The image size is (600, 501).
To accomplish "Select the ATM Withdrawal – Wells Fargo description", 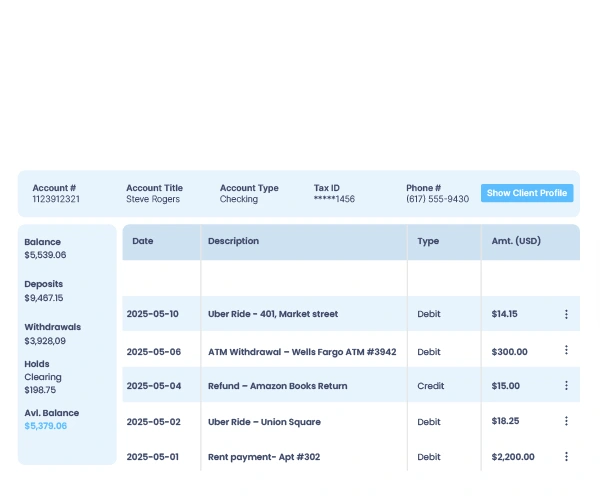I will [302, 351].
